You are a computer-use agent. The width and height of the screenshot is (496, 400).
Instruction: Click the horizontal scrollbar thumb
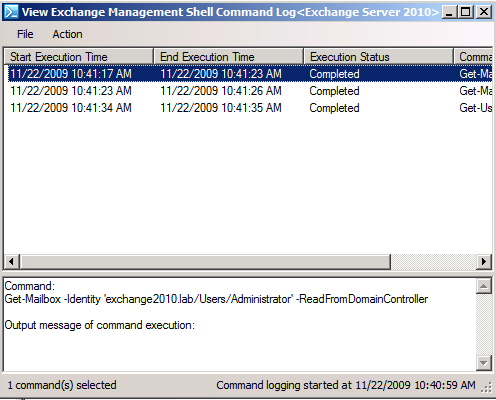pos(205,261)
